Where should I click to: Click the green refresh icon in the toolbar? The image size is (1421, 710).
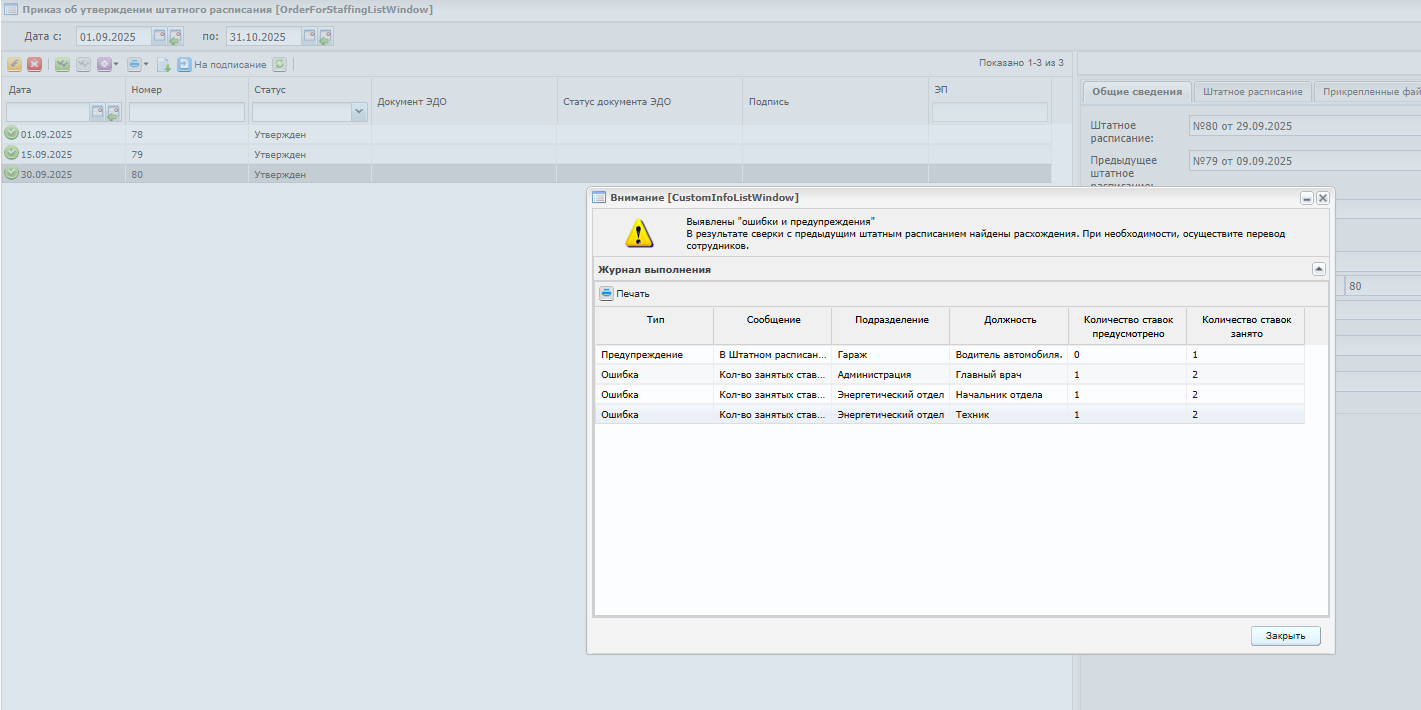point(280,64)
